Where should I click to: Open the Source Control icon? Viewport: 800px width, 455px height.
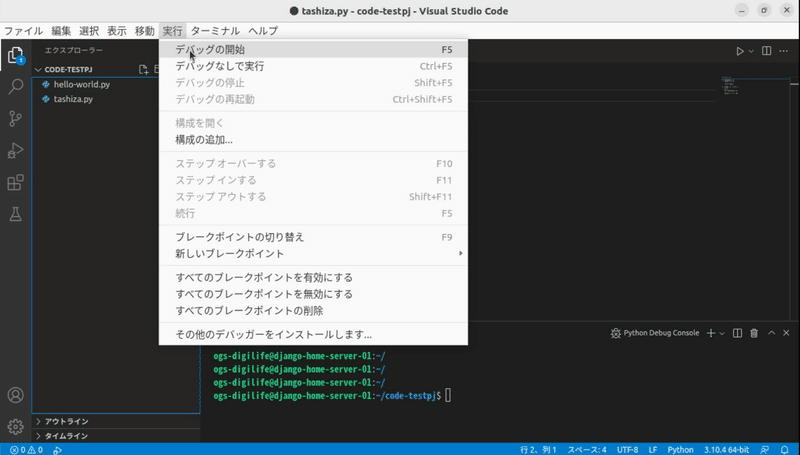(x=15, y=119)
